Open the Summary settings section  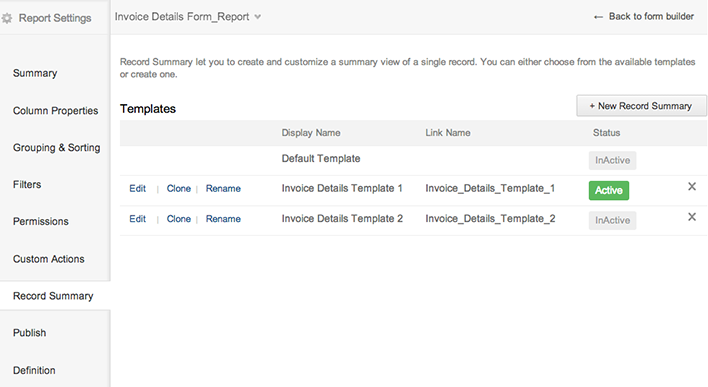(x=35, y=73)
